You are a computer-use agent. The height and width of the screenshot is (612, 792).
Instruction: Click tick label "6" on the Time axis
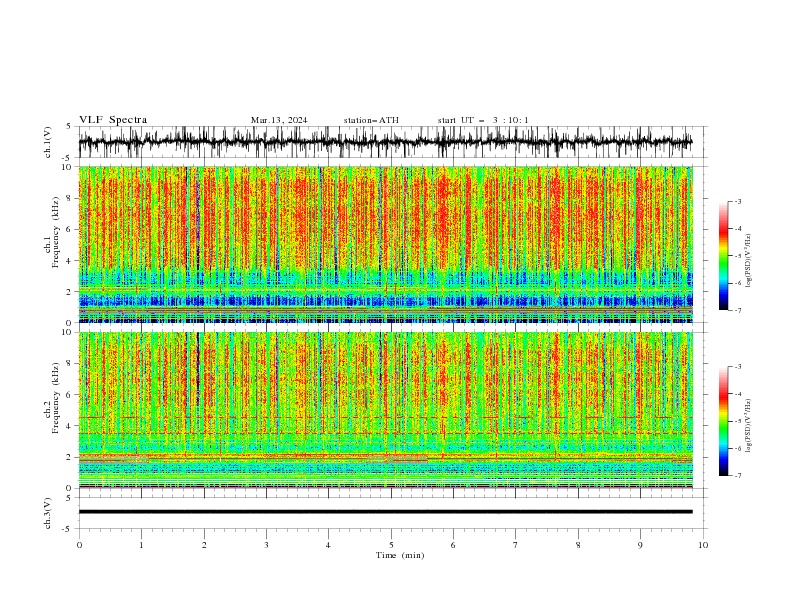point(453,545)
